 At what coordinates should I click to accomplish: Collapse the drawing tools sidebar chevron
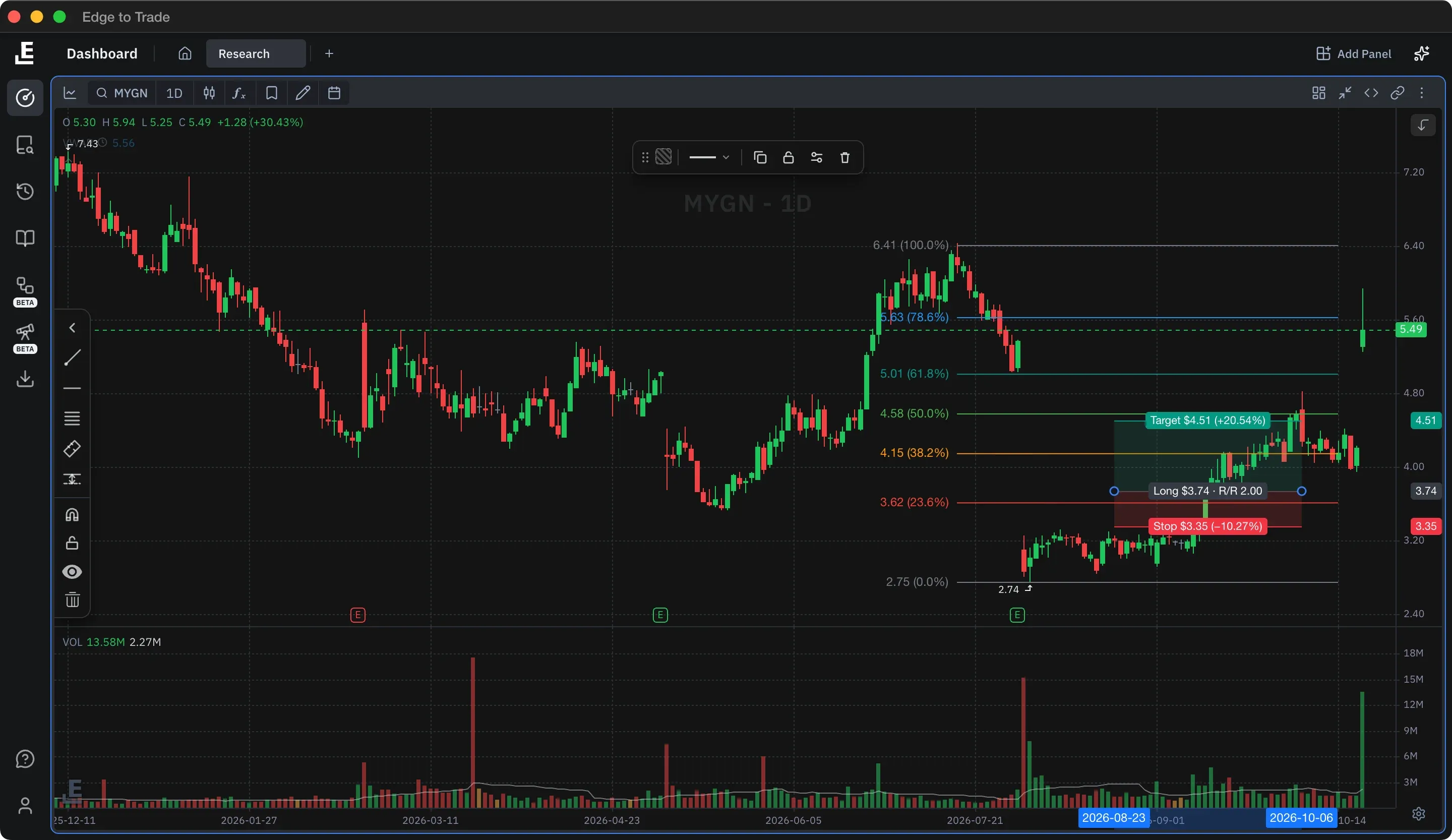(72, 328)
